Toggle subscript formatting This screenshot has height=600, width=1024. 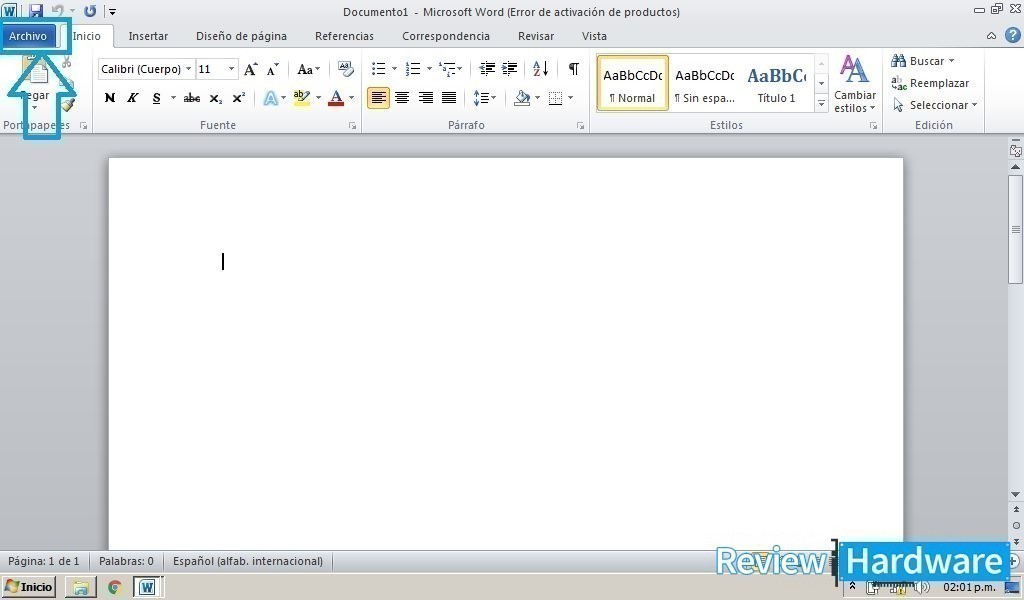click(x=216, y=98)
